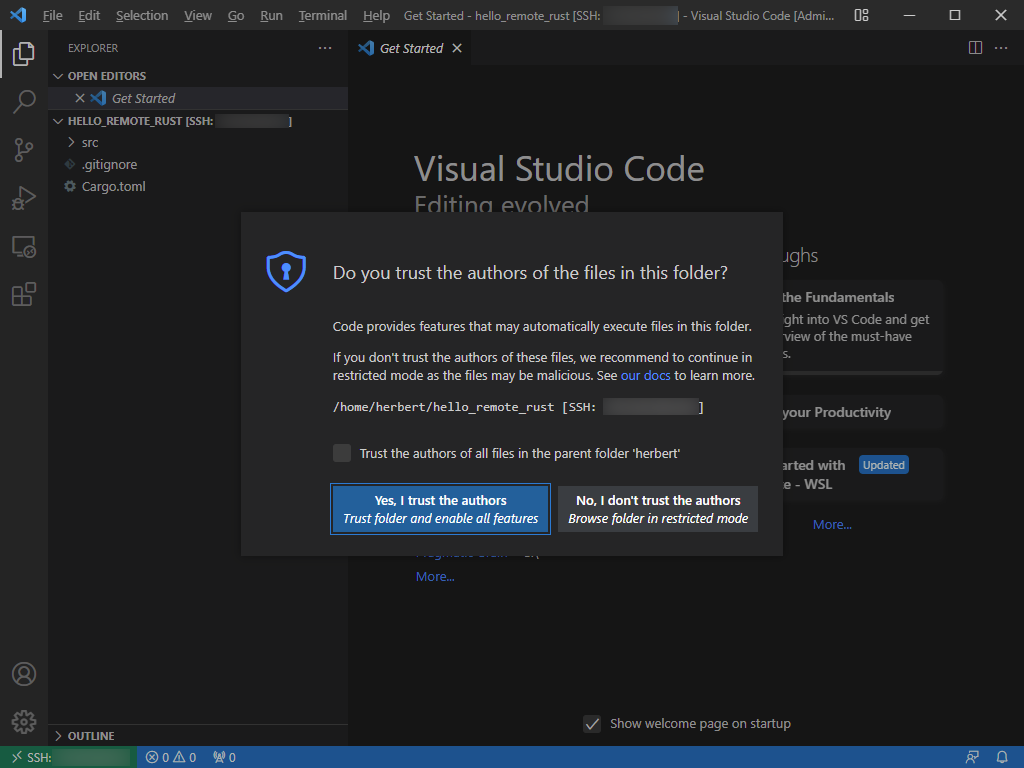
Task: Open the Extensions view
Action: [24, 294]
